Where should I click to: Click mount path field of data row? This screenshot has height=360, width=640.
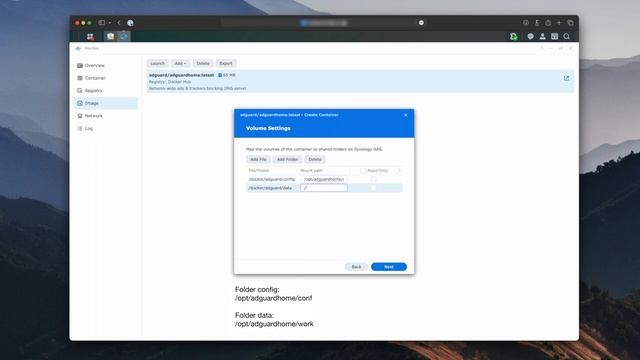(324, 188)
